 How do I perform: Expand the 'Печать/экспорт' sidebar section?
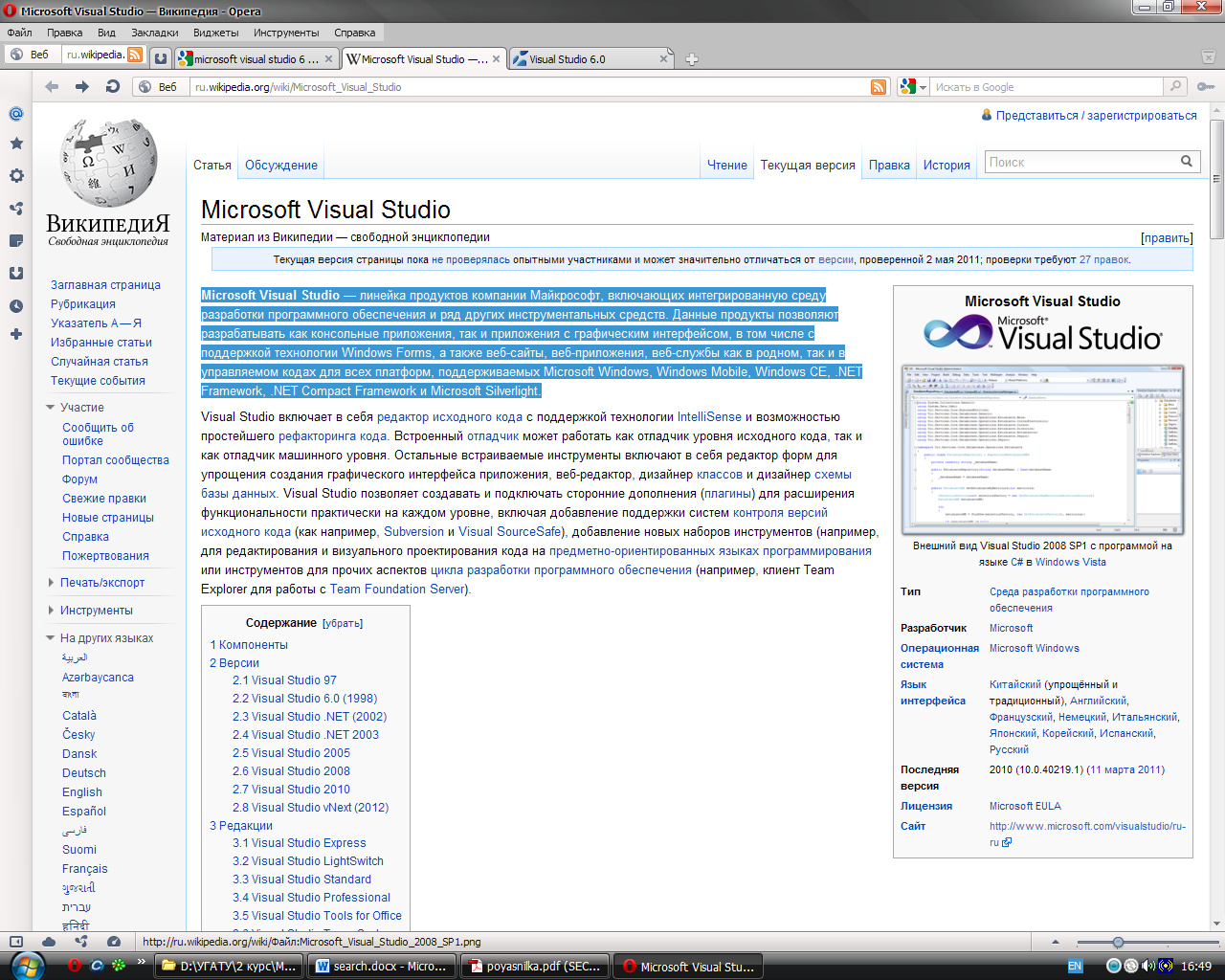coord(51,583)
